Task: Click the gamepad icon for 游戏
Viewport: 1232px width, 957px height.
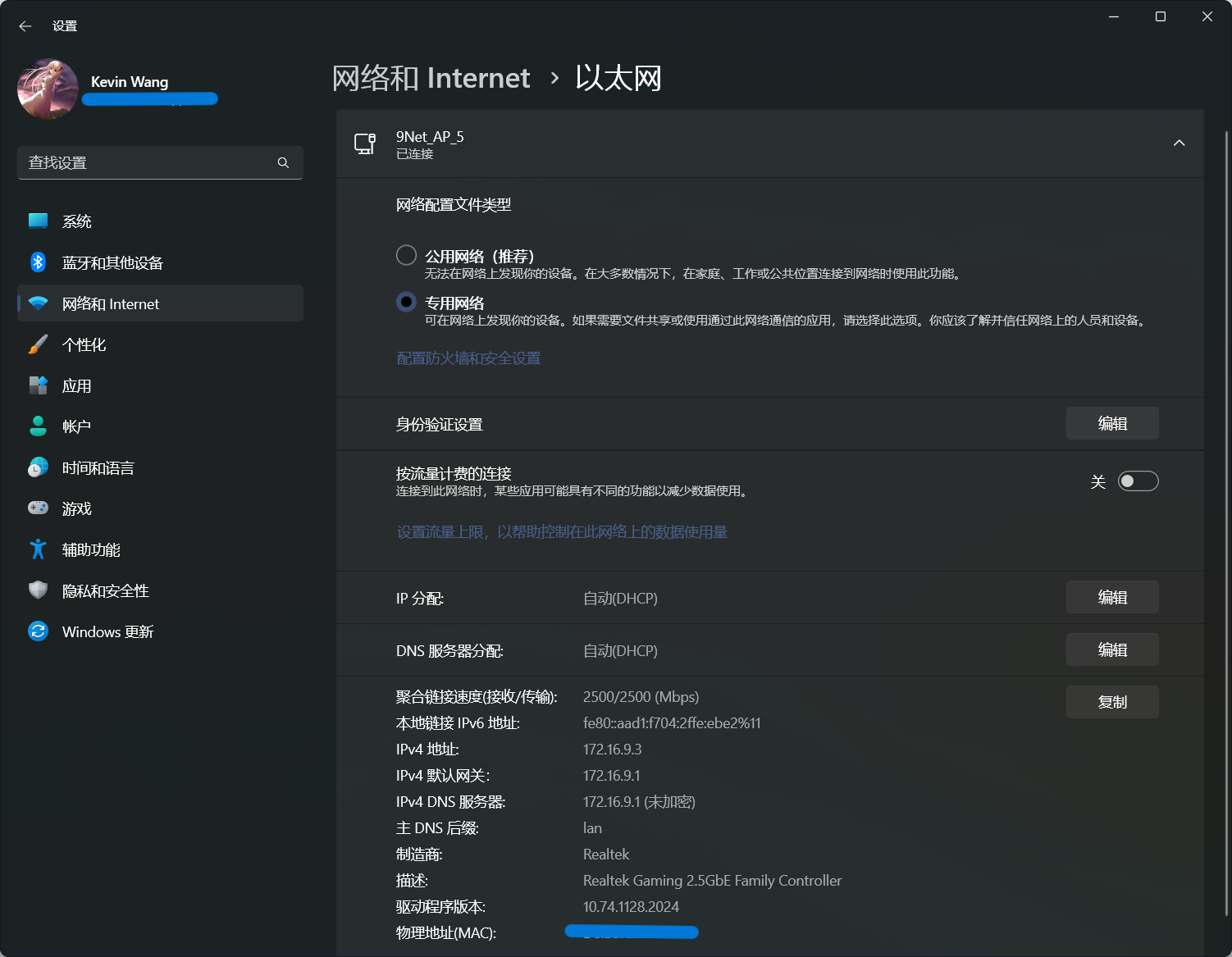Action: (x=39, y=508)
